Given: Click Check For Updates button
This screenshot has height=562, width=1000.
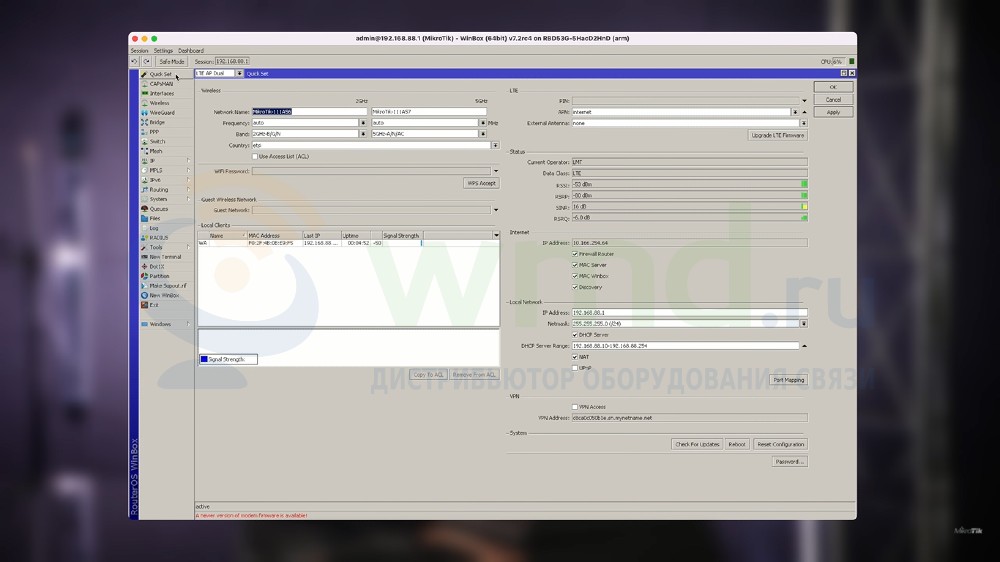Looking at the screenshot, I should (x=696, y=444).
